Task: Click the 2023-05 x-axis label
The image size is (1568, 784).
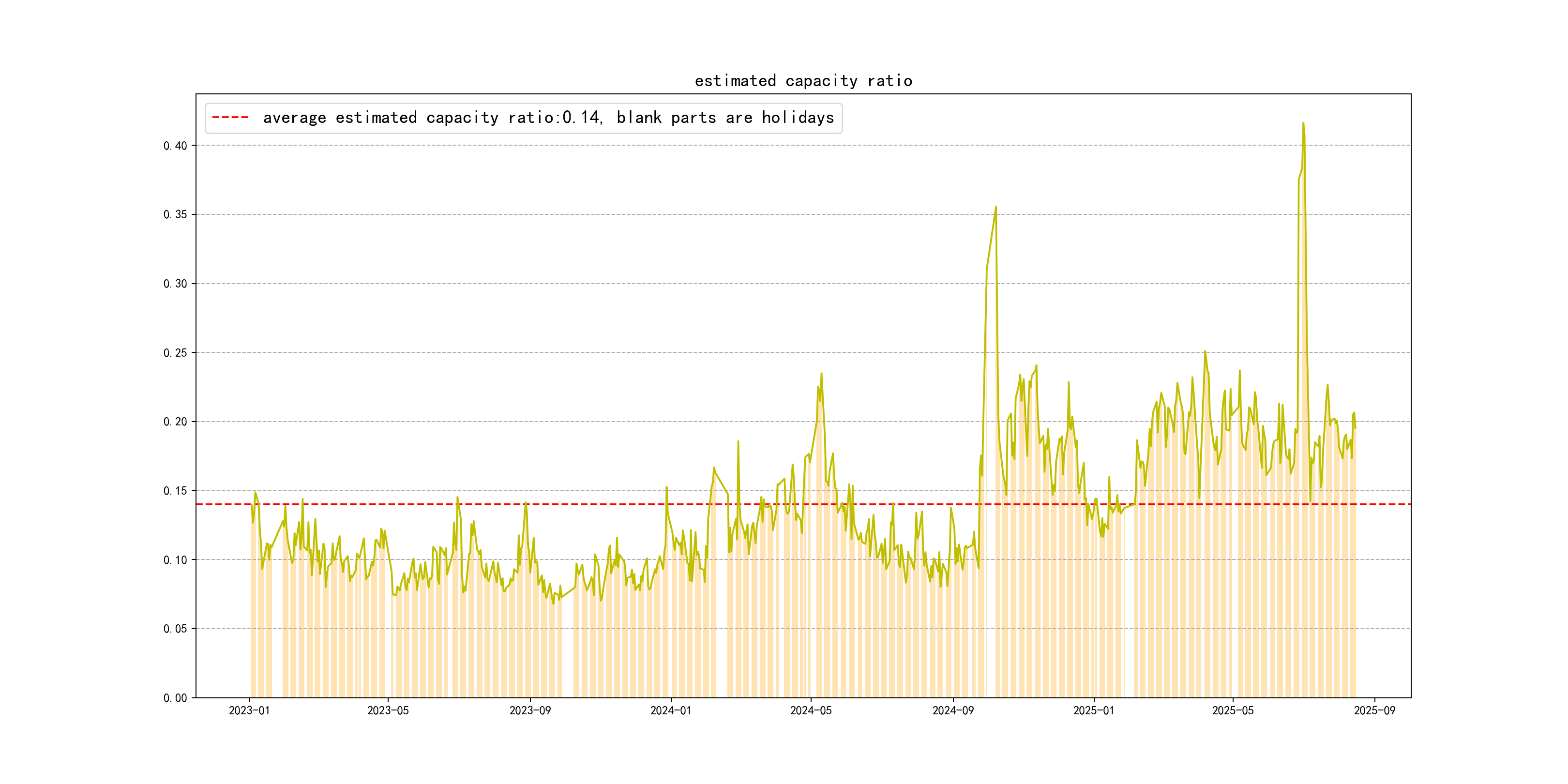Action: (x=388, y=710)
